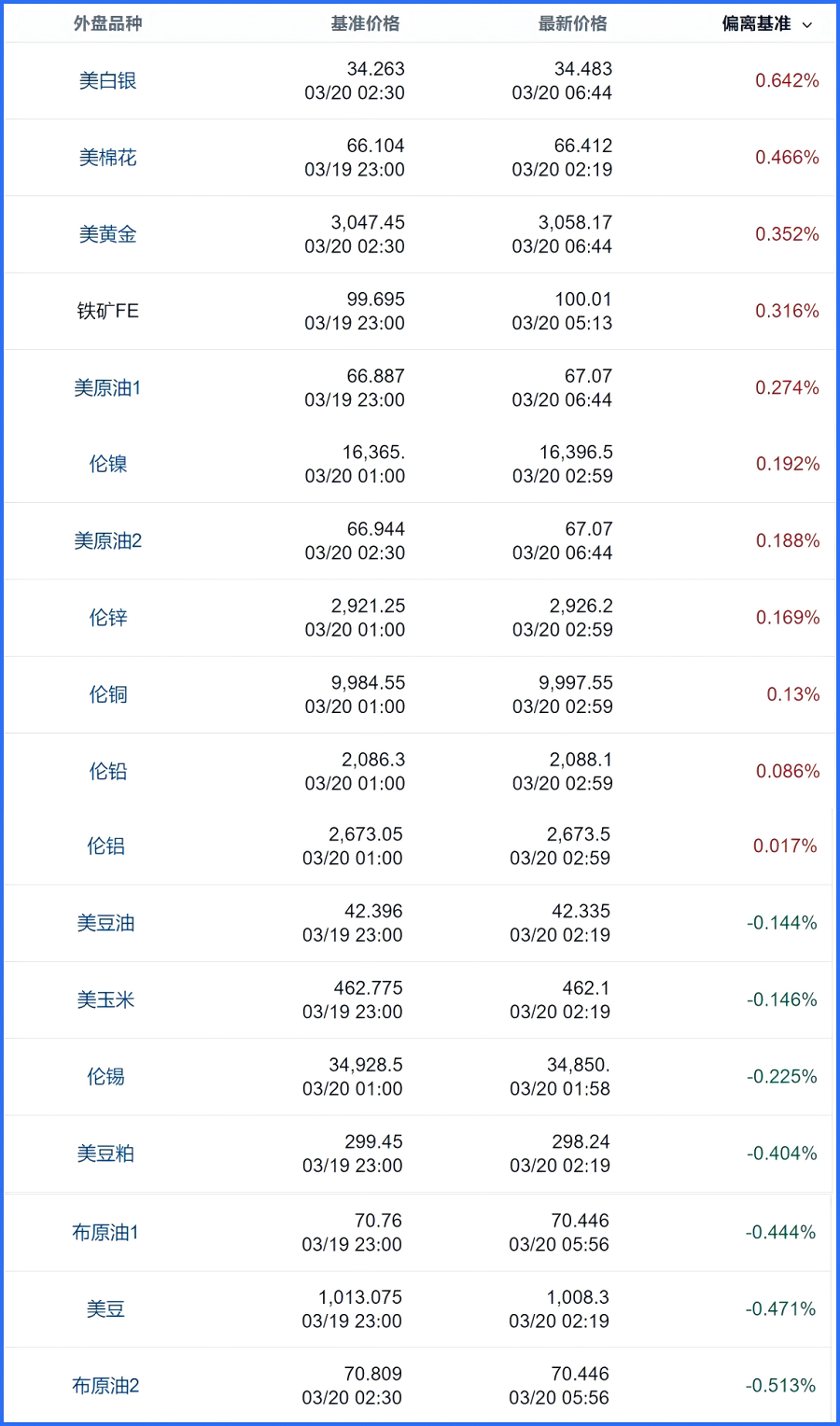
Task: Open the 美棉花 commodity link
Action: click(x=107, y=158)
